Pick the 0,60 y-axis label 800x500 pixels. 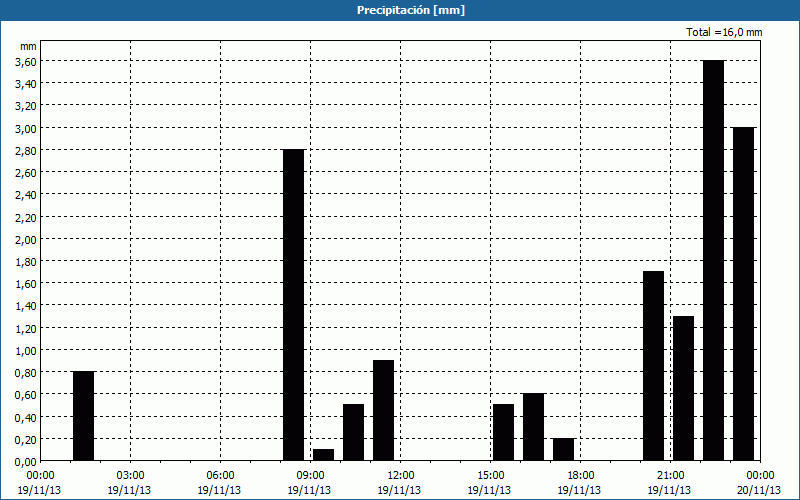(x=26, y=395)
